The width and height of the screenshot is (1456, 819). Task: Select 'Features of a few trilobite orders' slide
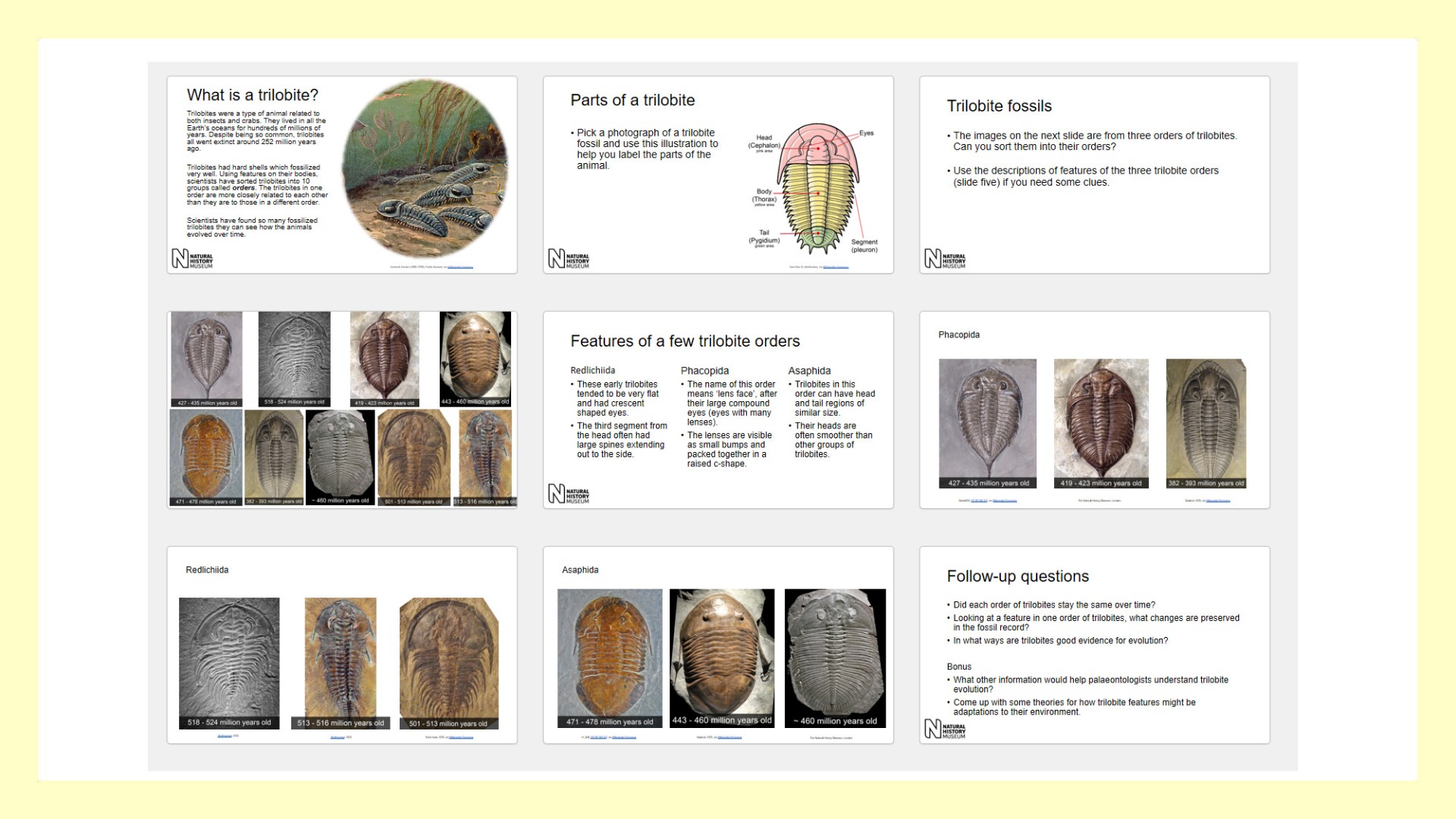pos(685,341)
